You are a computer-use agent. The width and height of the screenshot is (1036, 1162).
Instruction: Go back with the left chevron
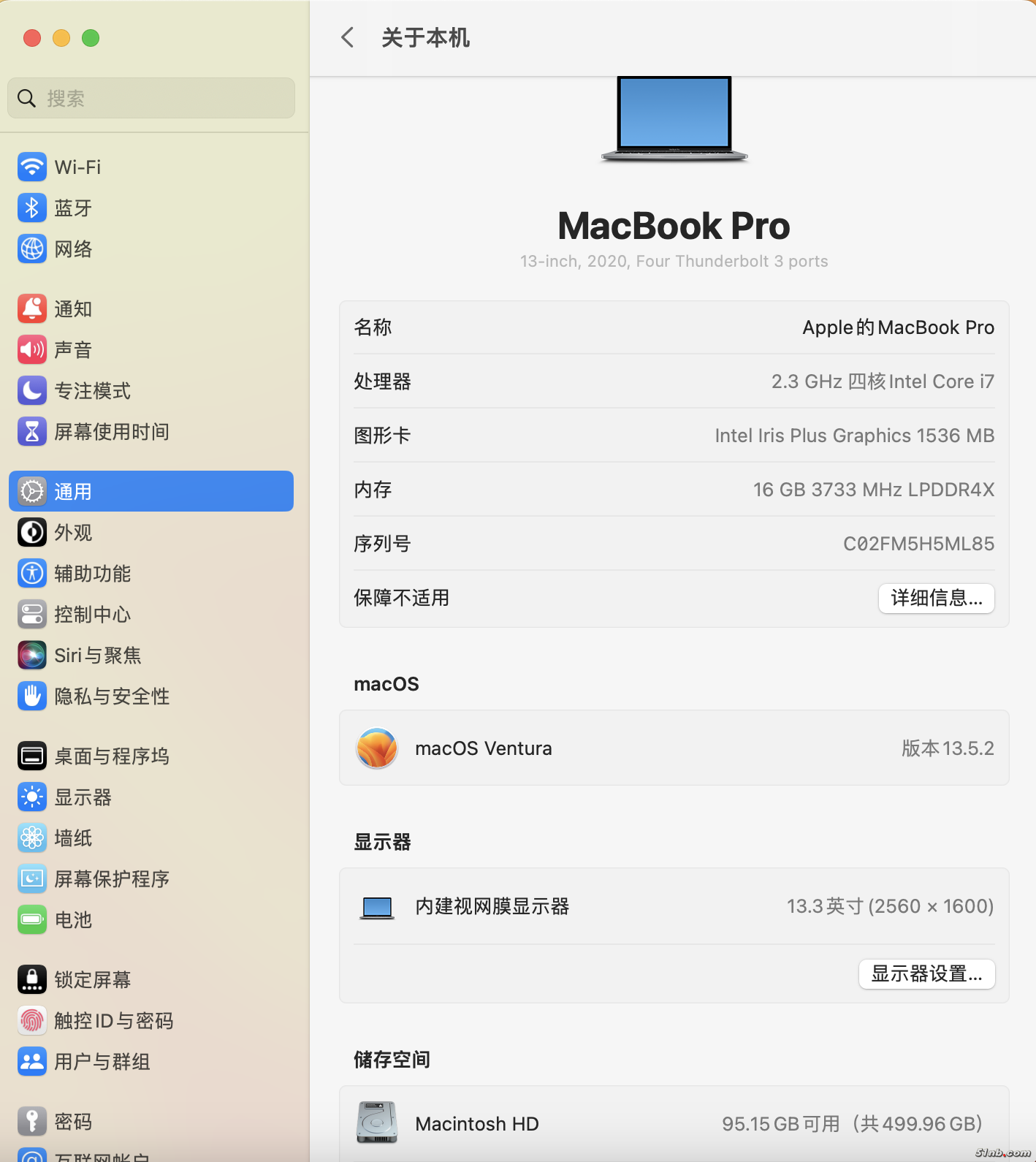coord(348,38)
